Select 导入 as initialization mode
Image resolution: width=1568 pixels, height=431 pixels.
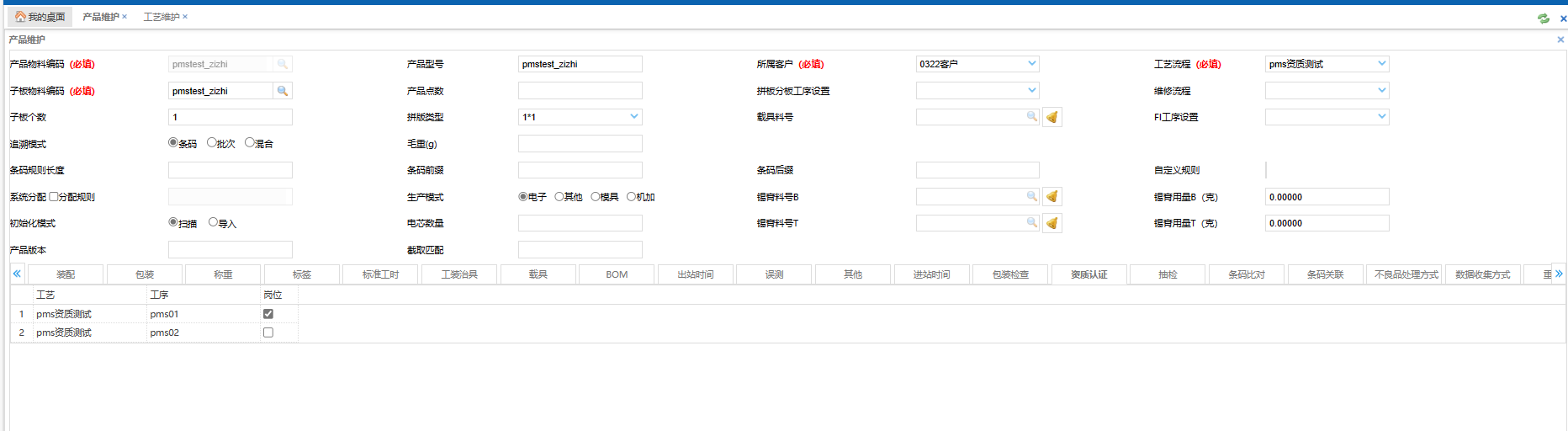[x=214, y=223]
